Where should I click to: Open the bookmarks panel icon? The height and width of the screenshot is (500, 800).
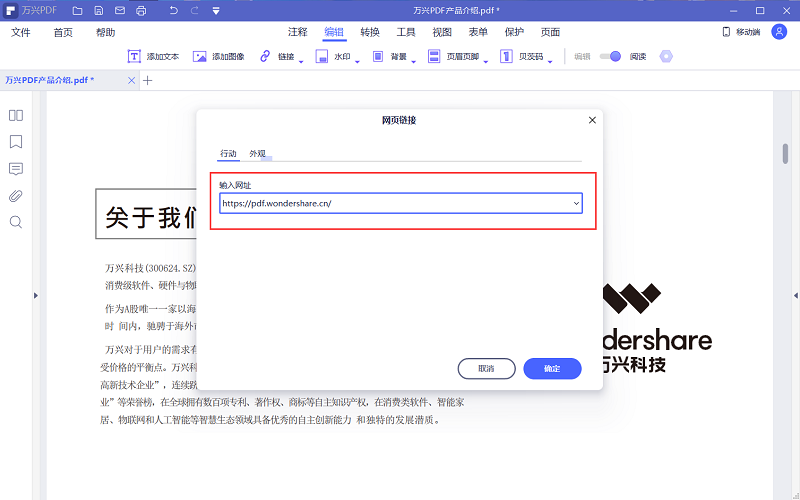16,142
